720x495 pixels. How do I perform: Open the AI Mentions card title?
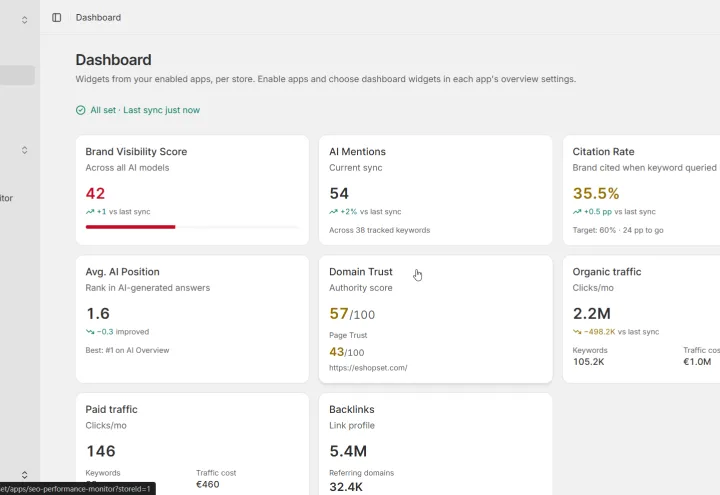click(357, 152)
